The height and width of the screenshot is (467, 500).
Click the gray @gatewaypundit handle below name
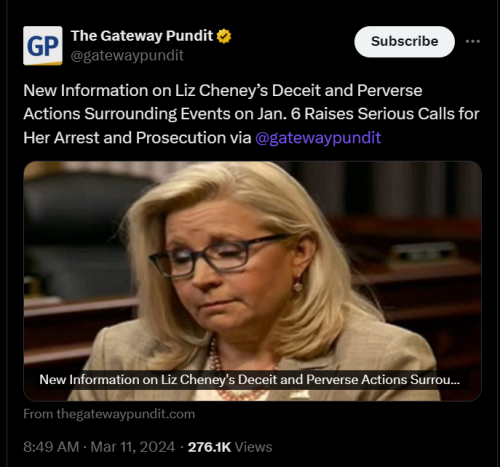[x=127, y=55]
